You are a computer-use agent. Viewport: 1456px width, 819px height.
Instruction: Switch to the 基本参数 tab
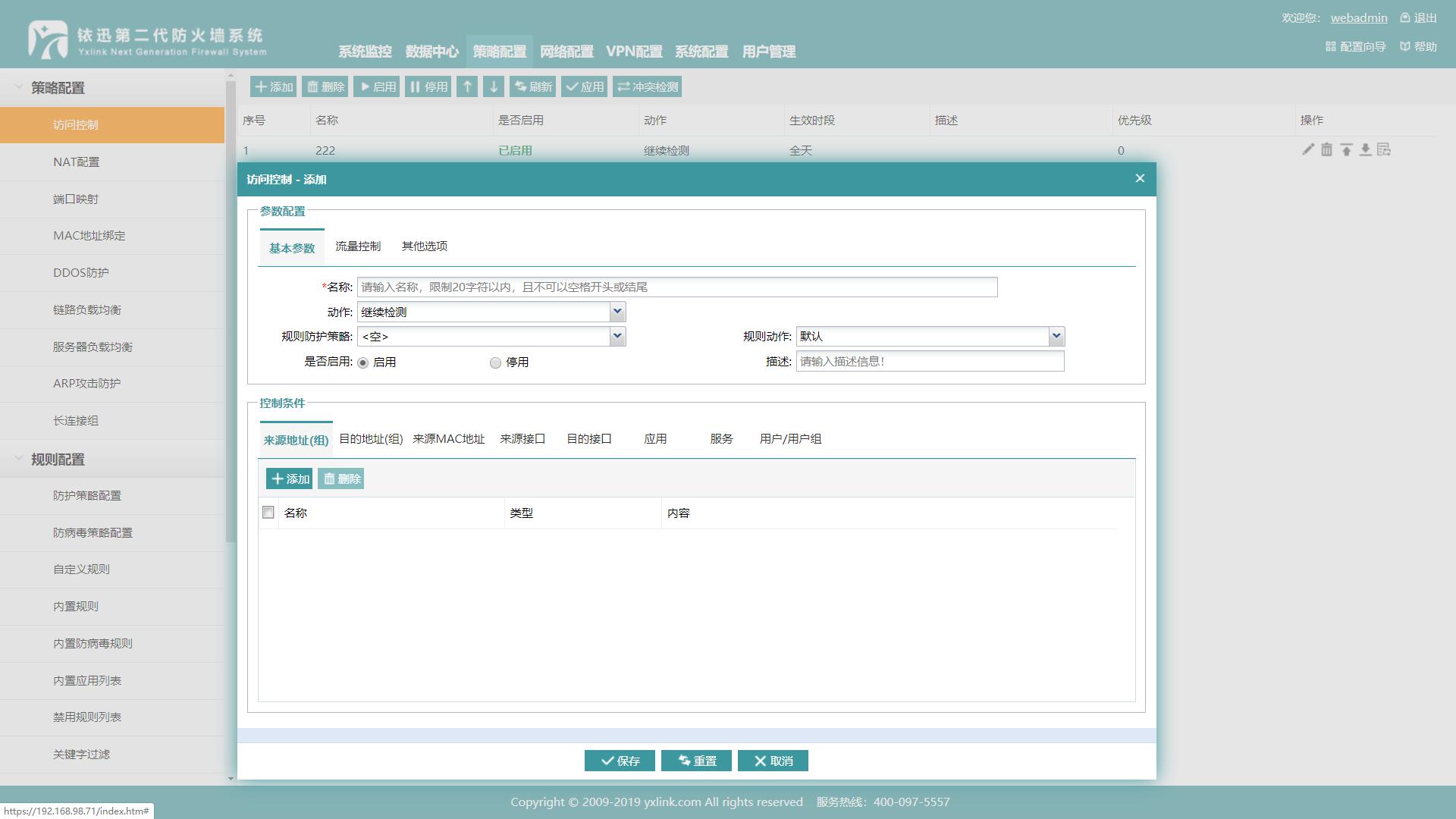292,248
